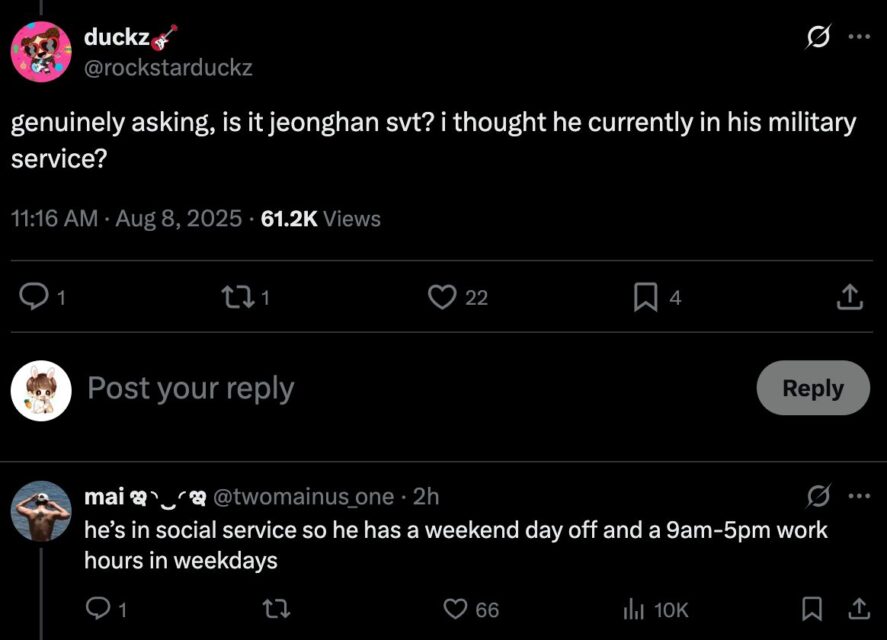Open the @twomainus_one profile link
This screenshot has width=887, height=640.
(303, 496)
